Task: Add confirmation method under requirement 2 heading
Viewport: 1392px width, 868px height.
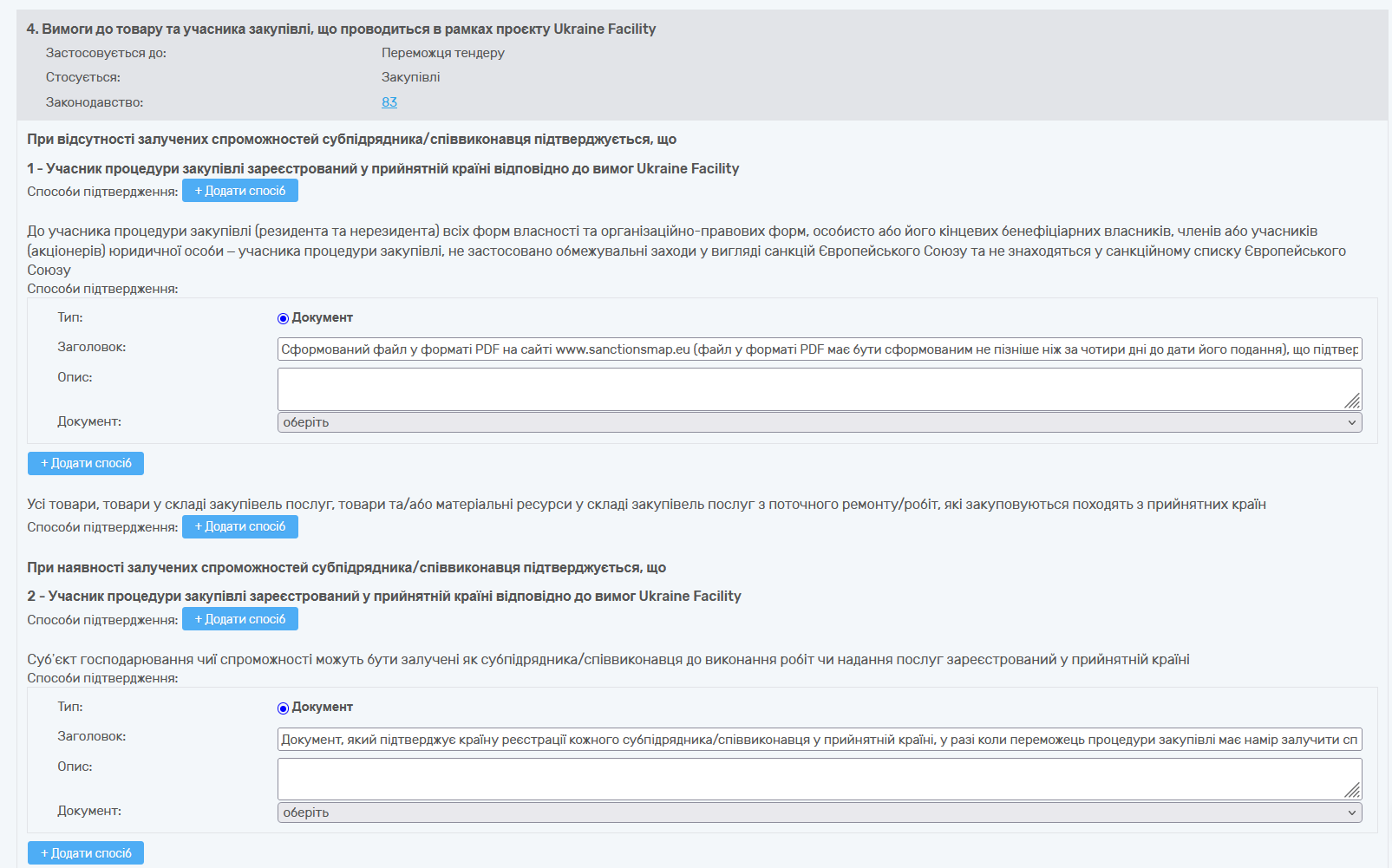Action: 240,619
